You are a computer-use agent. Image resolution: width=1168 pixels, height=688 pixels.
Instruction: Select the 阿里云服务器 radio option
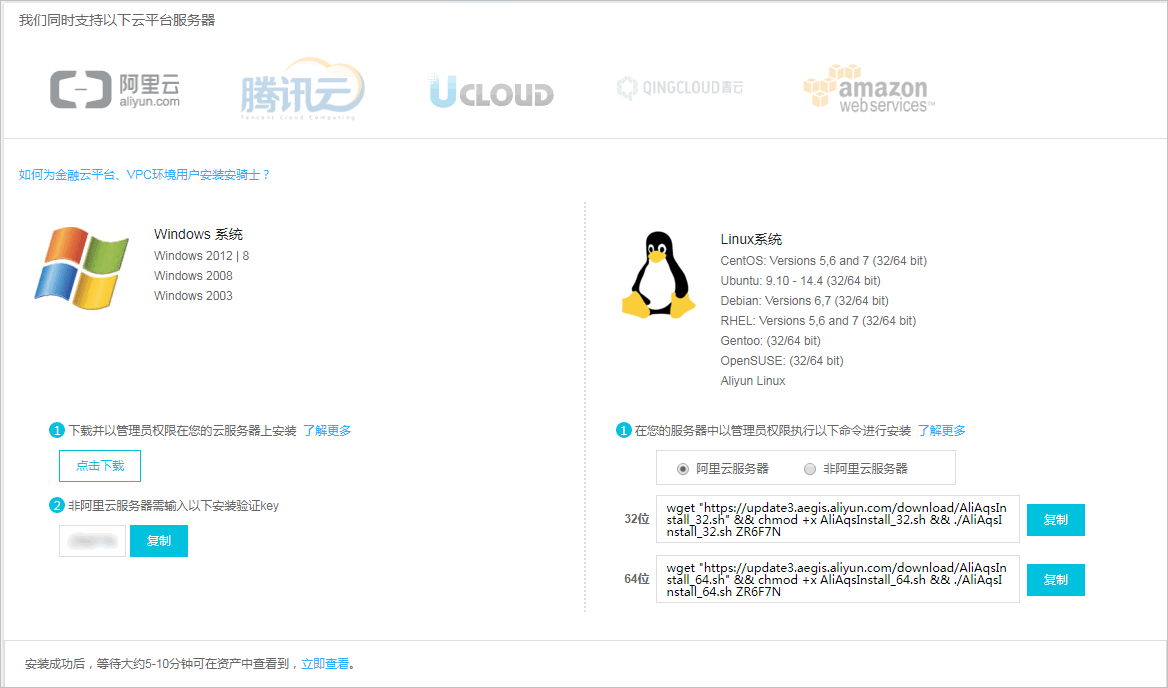pyautogui.click(x=683, y=468)
